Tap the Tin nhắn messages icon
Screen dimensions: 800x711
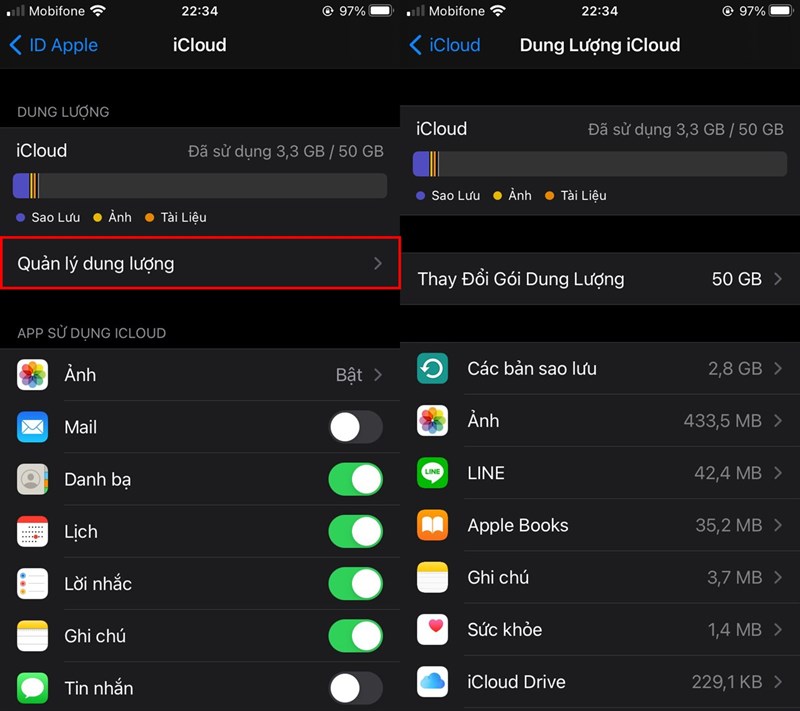click(33, 688)
